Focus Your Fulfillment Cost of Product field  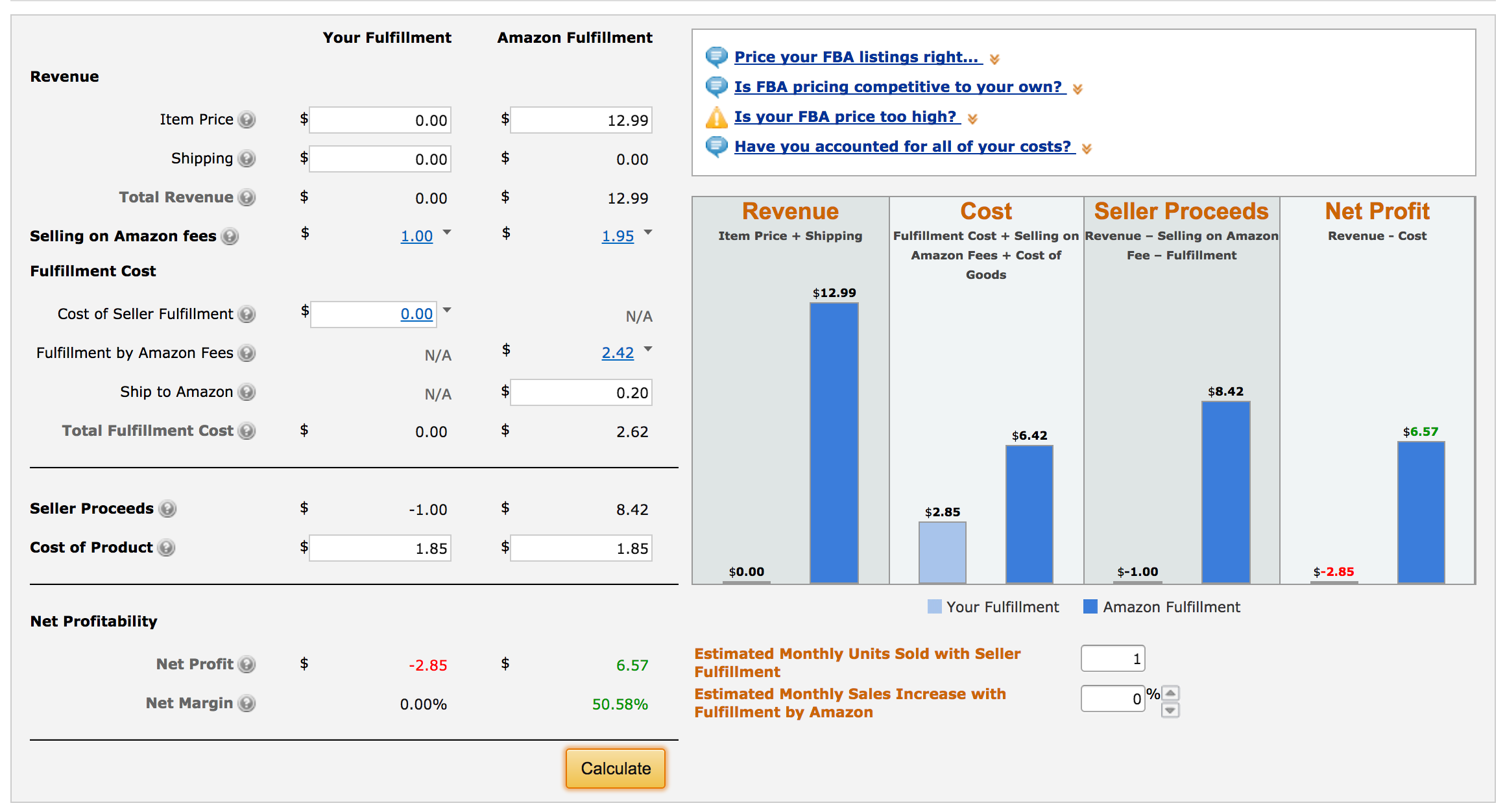(x=380, y=548)
